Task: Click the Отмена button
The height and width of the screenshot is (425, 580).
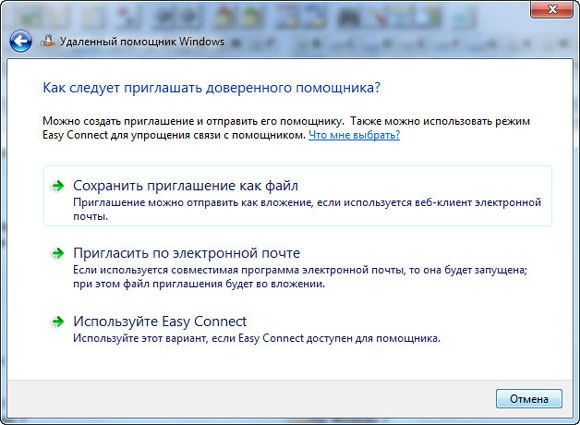Action: point(529,399)
